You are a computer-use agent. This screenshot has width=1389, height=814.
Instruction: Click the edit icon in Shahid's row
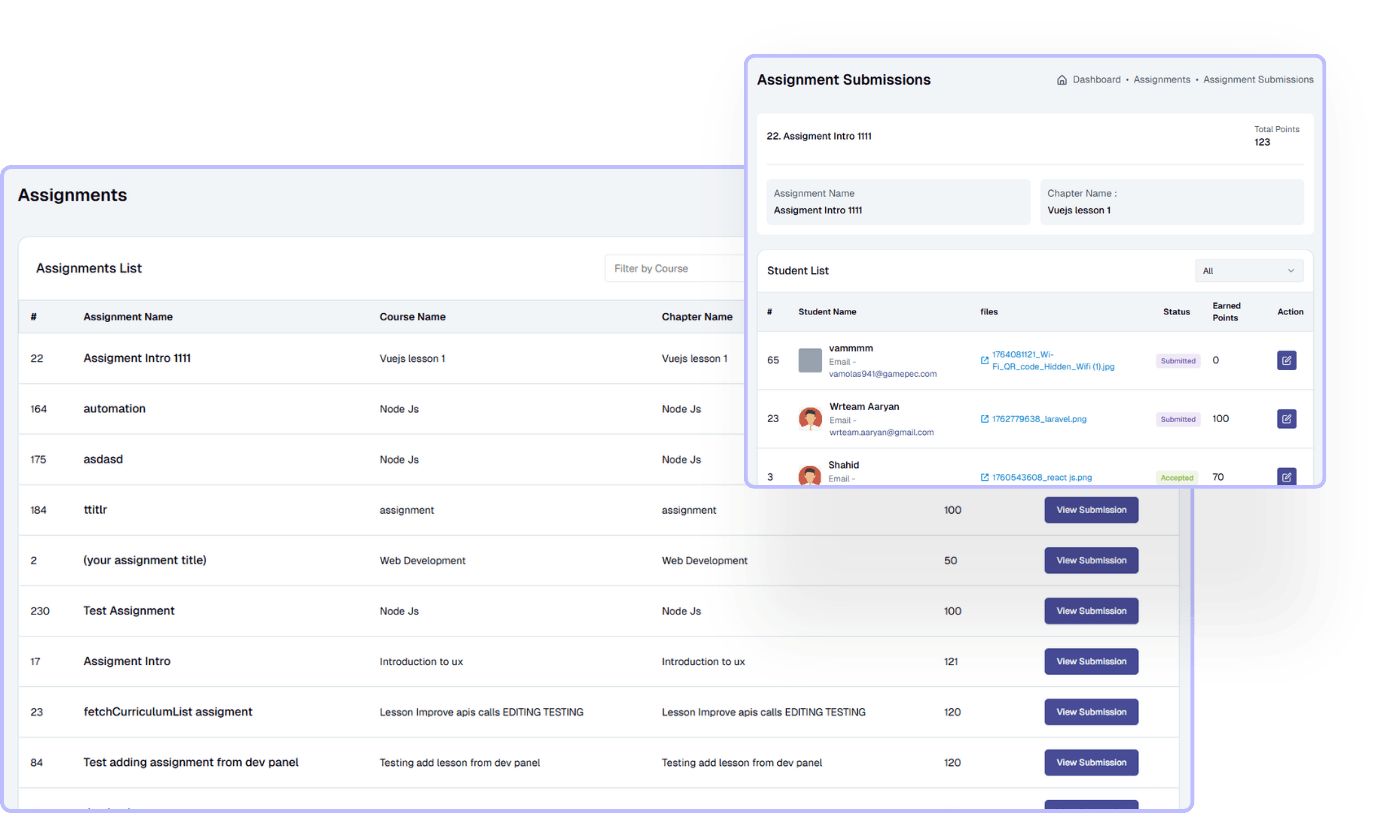click(1286, 476)
